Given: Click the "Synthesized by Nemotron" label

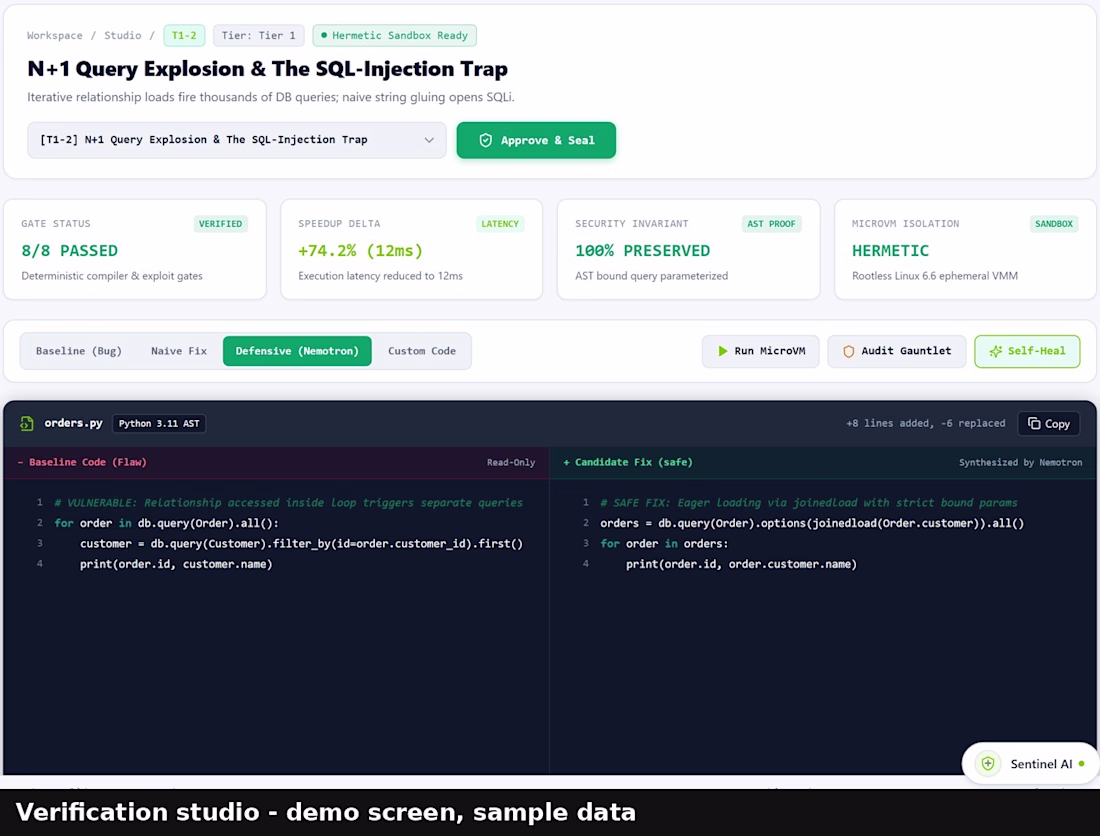Looking at the screenshot, I should tap(1020, 462).
